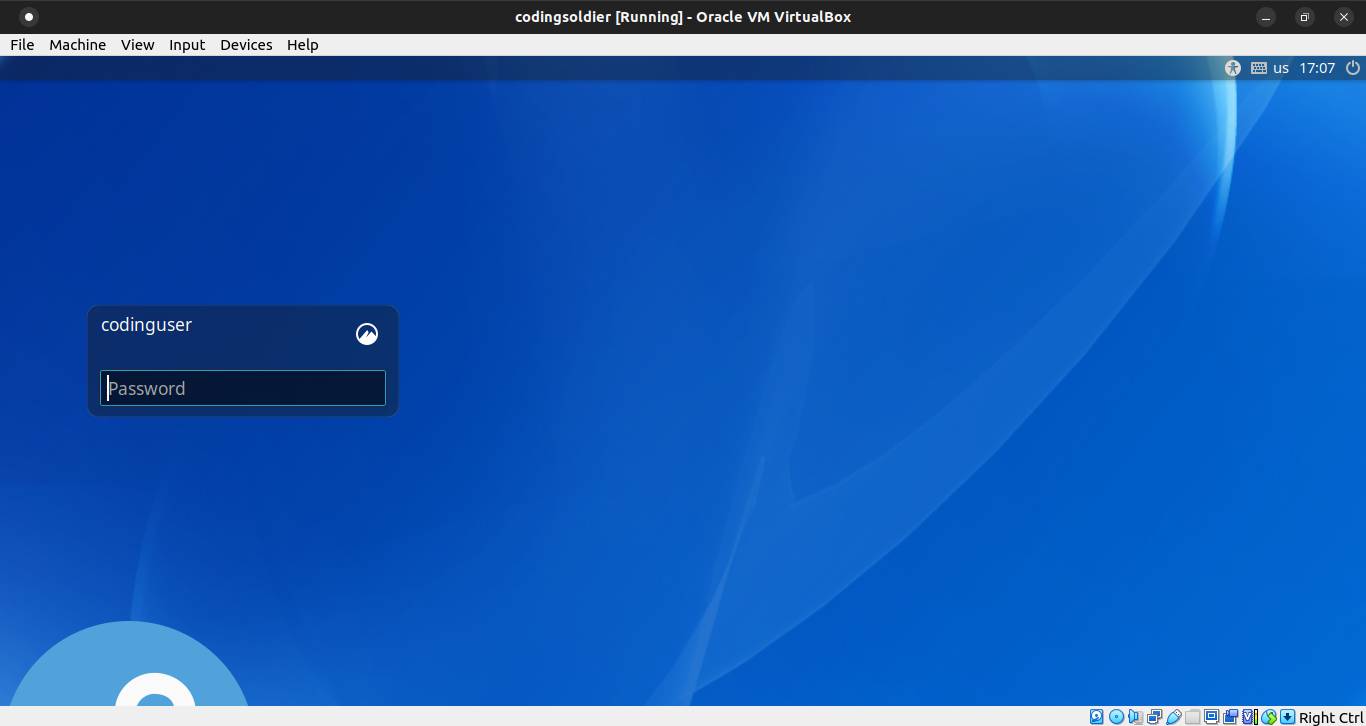Image resolution: width=1366 pixels, height=726 pixels.
Task: Focus the Password input field
Action: click(x=243, y=388)
